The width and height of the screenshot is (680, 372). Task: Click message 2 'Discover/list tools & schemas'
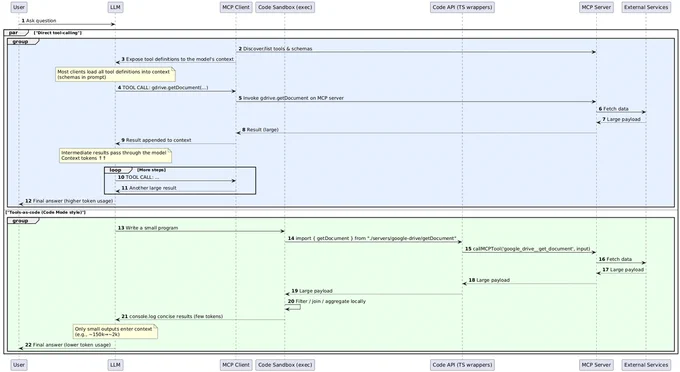coord(275,49)
